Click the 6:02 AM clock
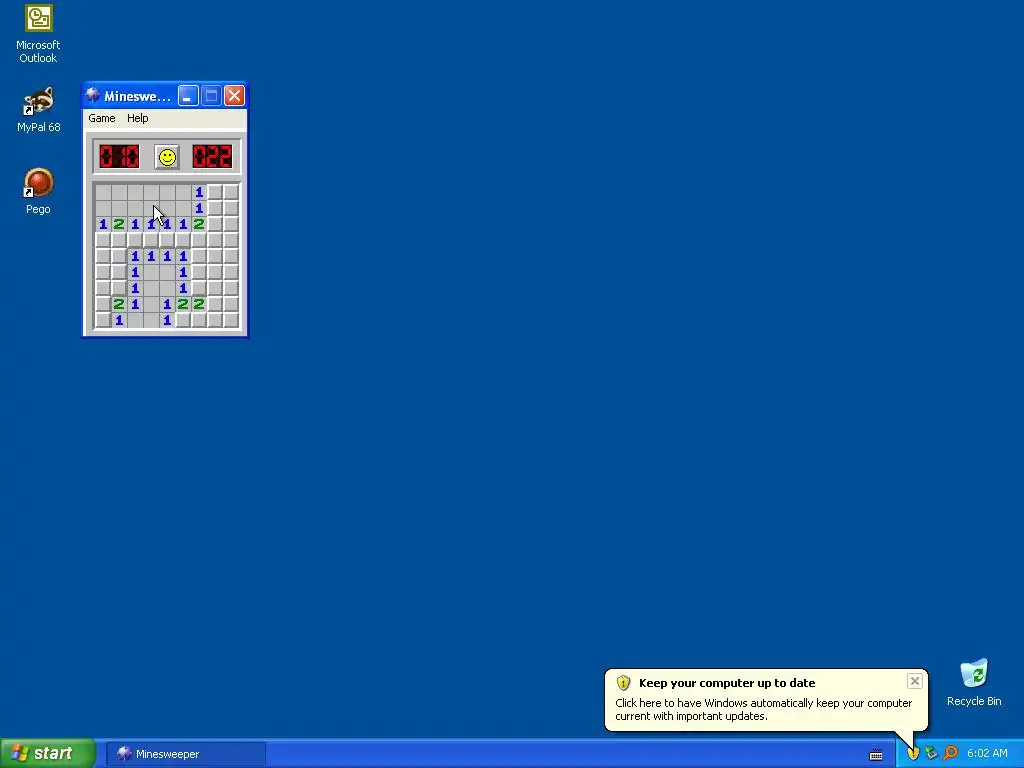This screenshot has width=1024, height=768. (987, 753)
